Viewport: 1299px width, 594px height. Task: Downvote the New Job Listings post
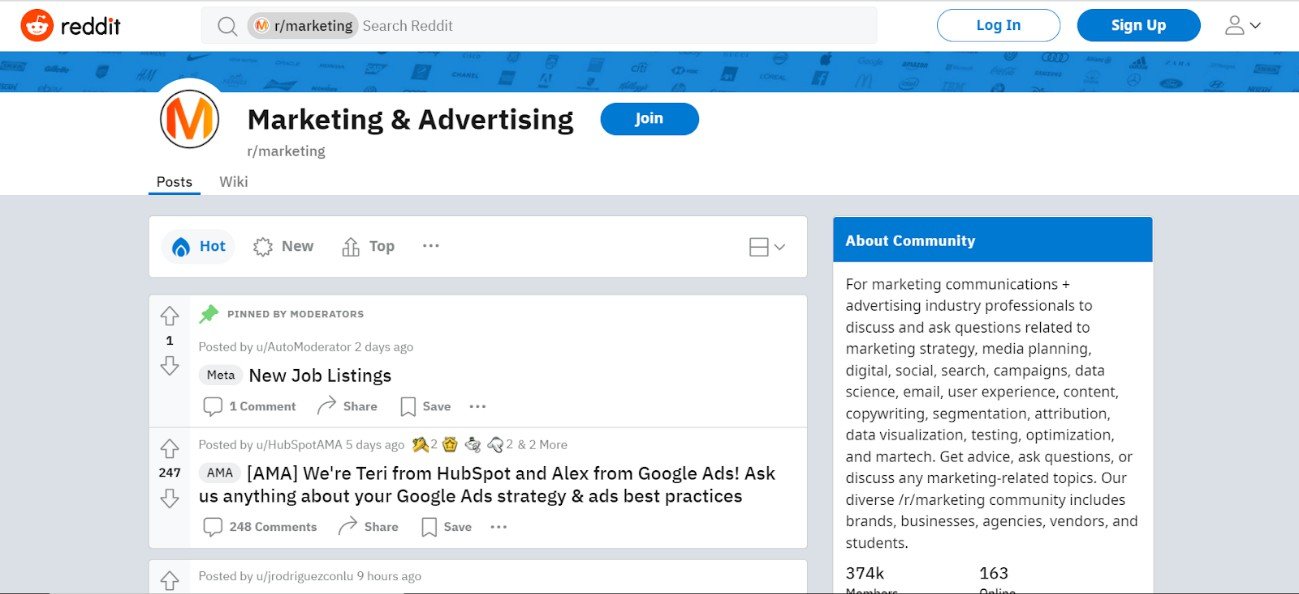pyautogui.click(x=169, y=367)
